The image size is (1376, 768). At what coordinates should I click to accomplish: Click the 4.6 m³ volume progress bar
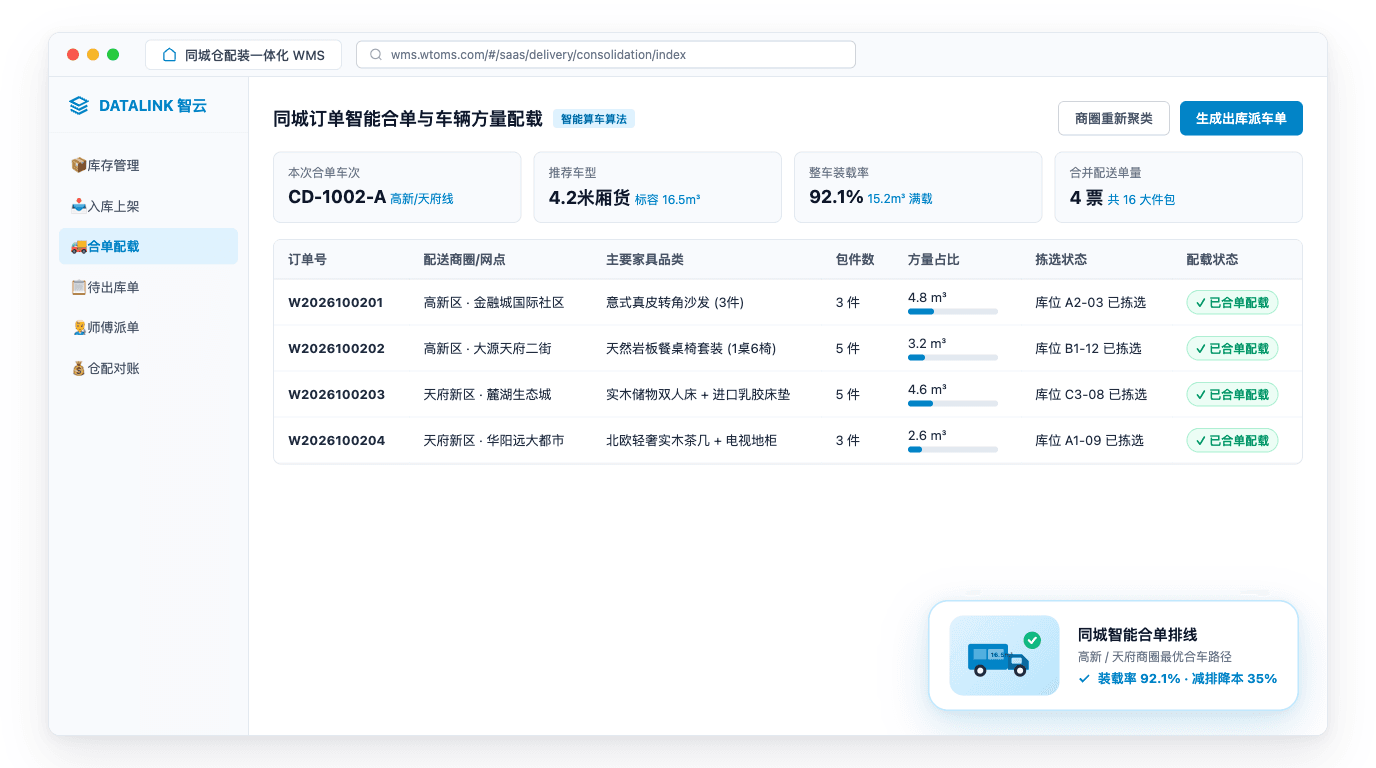pos(953,404)
